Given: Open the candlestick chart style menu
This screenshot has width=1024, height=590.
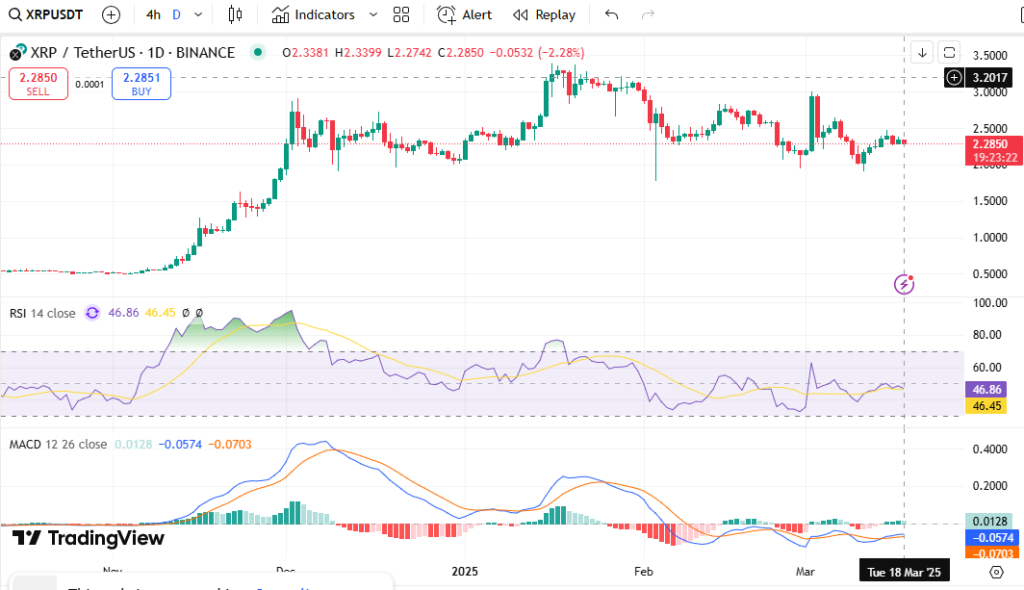Looking at the screenshot, I should tap(235, 14).
